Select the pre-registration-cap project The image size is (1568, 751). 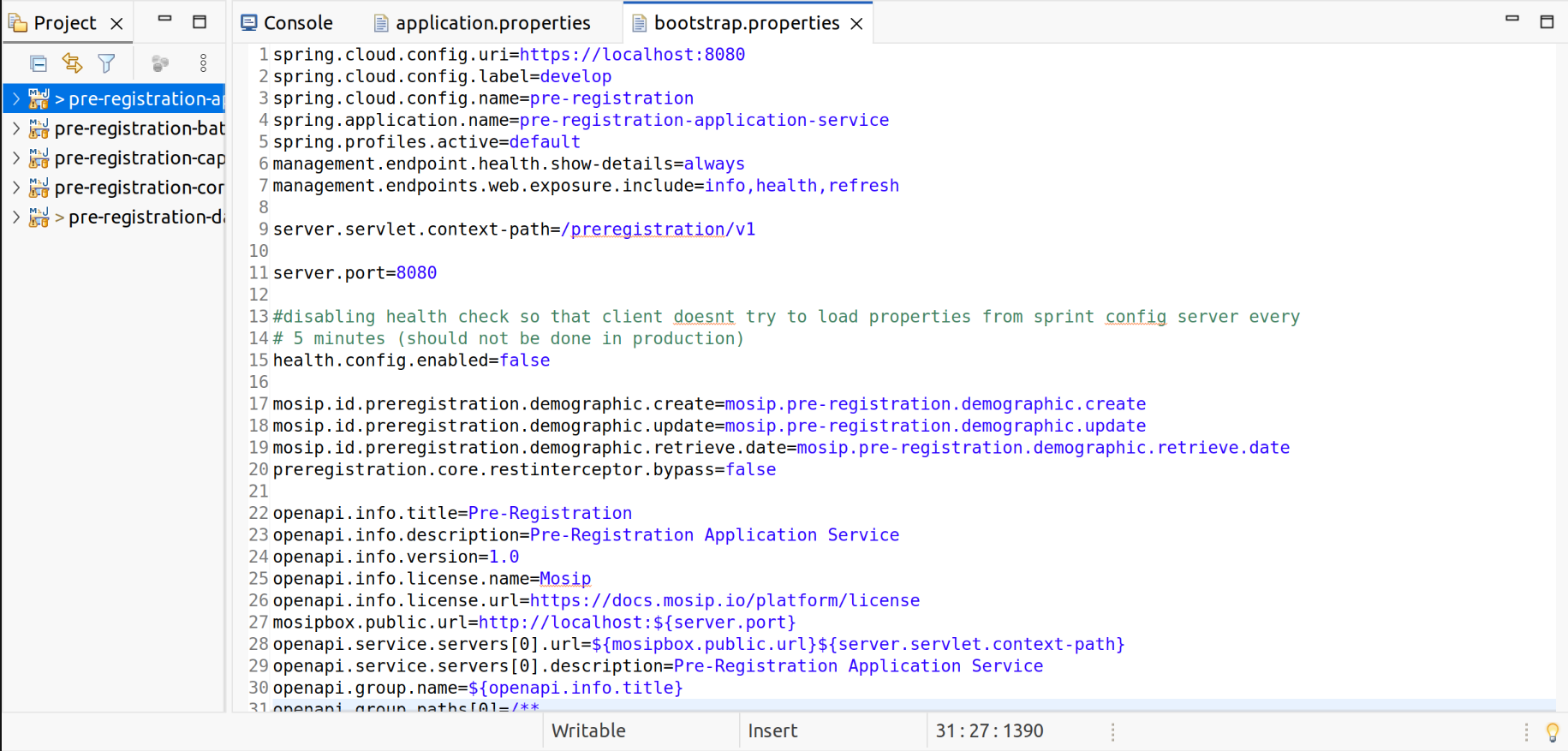(139, 158)
